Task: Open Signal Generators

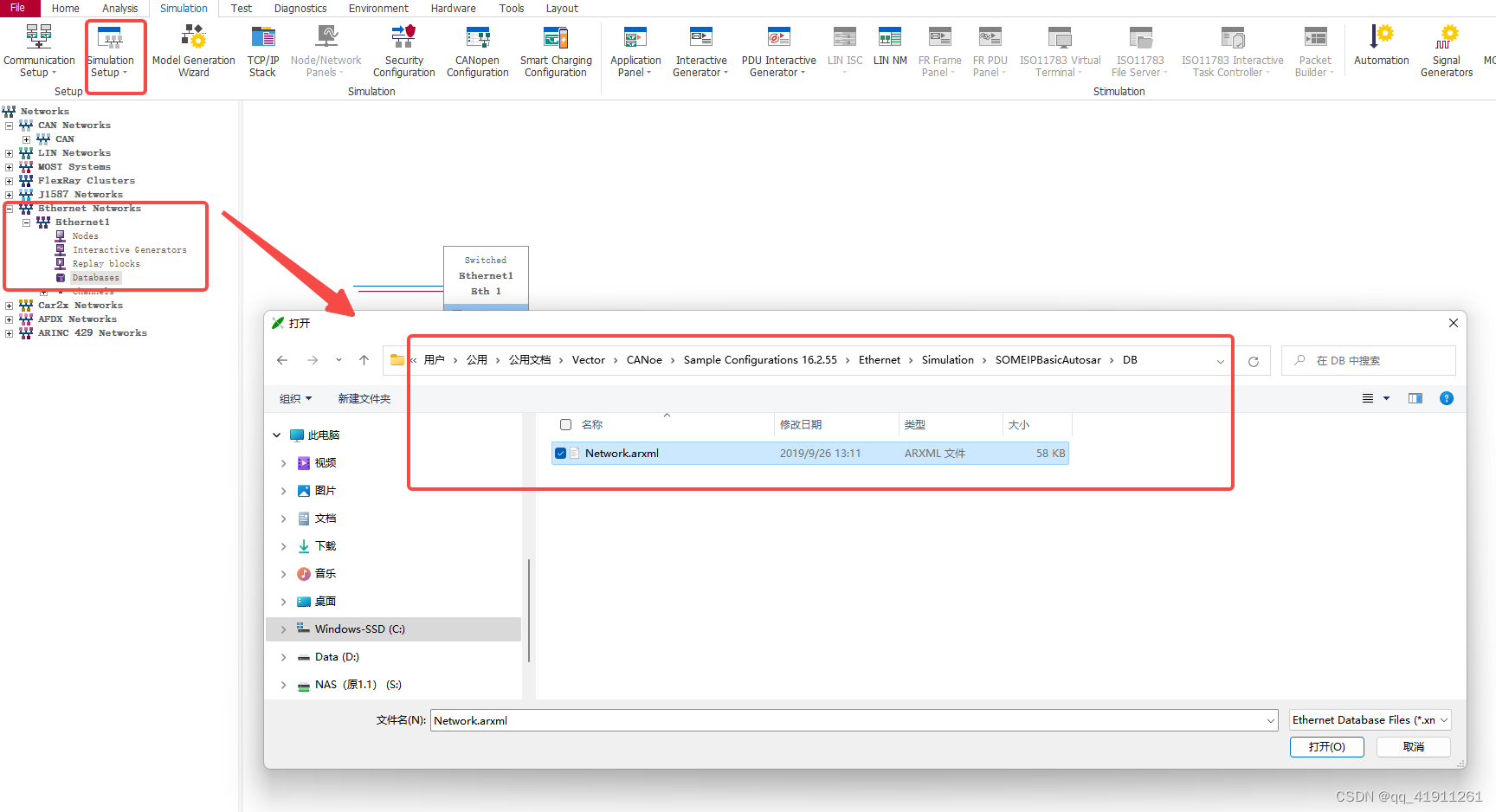Action: [1447, 51]
